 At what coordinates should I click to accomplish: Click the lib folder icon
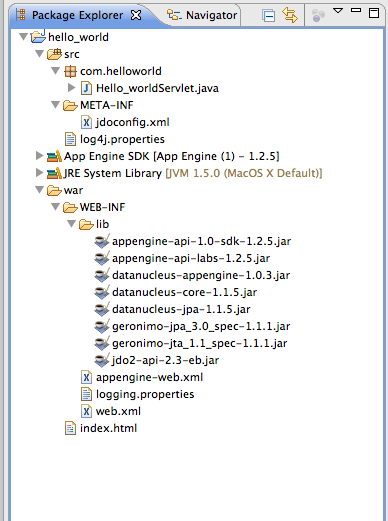click(86, 224)
